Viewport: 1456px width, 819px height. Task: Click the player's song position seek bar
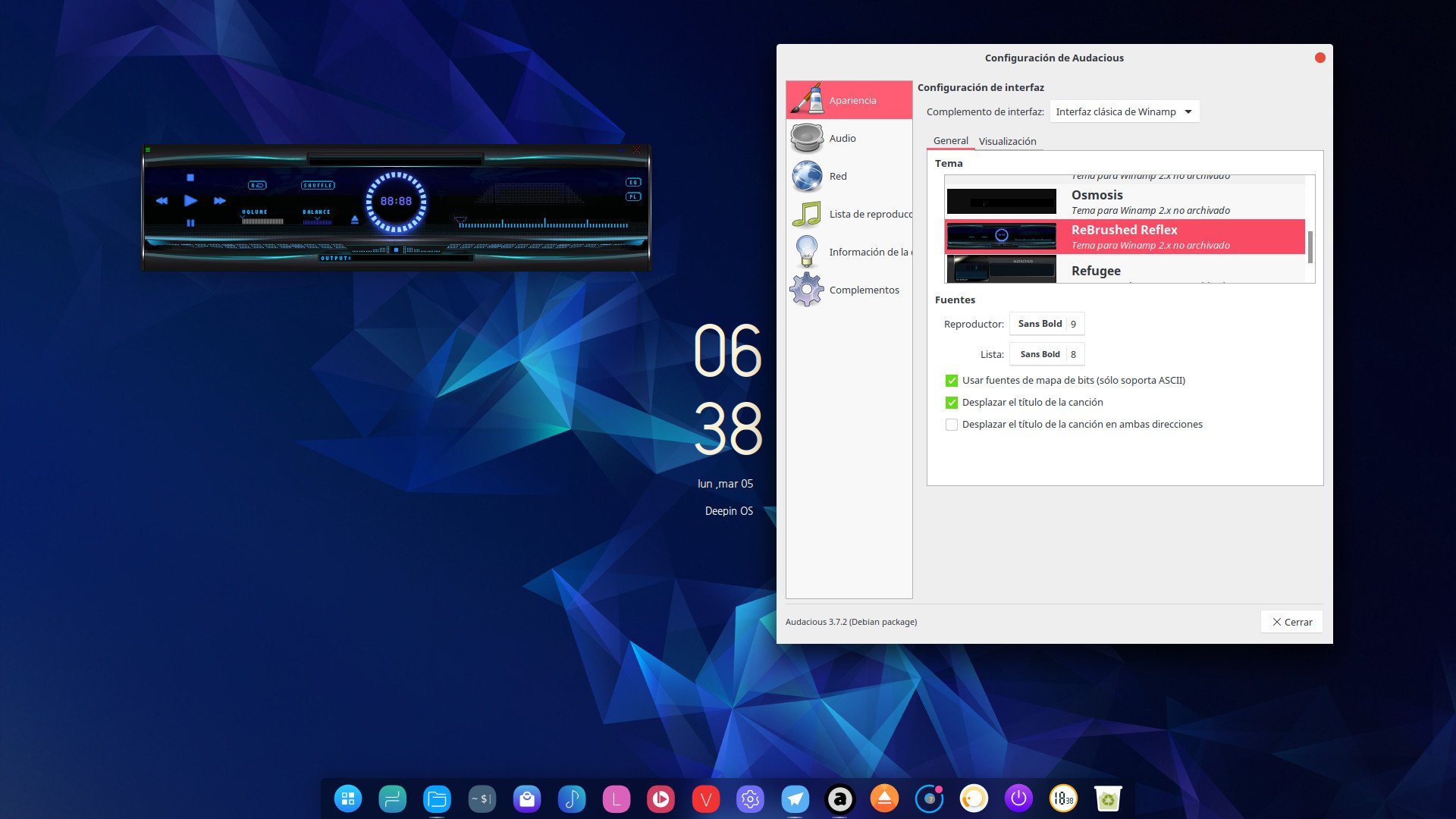[542, 224]
